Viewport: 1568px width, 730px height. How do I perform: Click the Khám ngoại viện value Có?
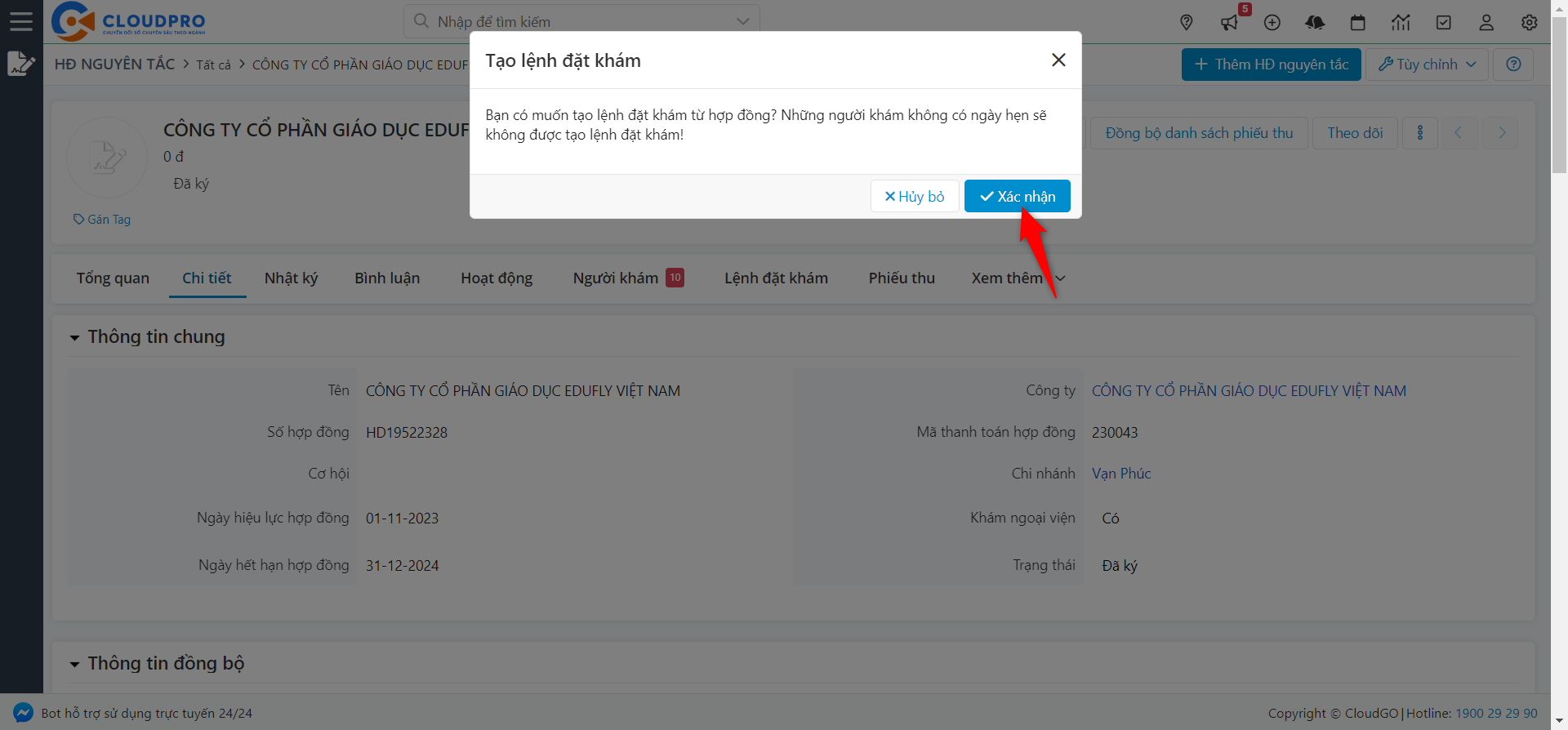click(x=1111, y=519)
